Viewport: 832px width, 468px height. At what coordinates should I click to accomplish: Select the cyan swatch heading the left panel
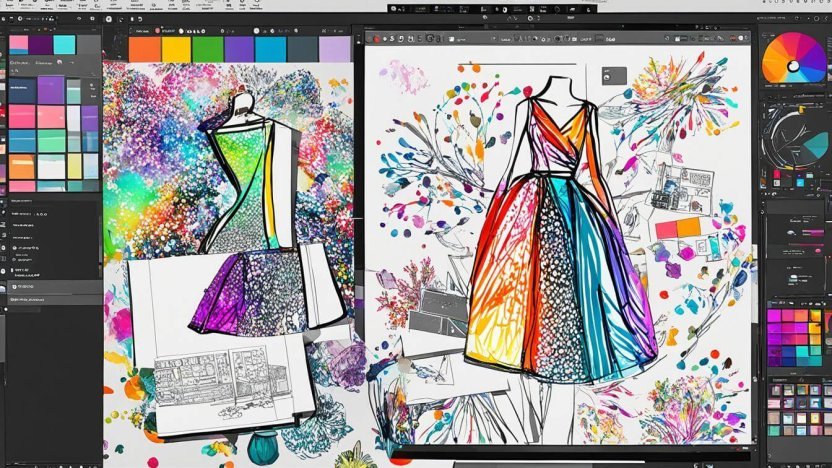65,45
